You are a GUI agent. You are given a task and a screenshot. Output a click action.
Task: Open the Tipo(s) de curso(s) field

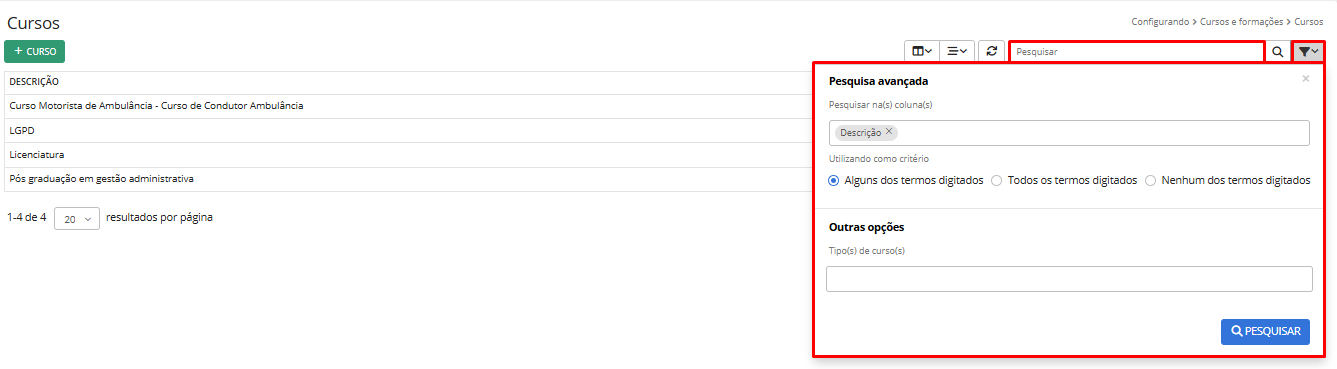click(1069, 279)
